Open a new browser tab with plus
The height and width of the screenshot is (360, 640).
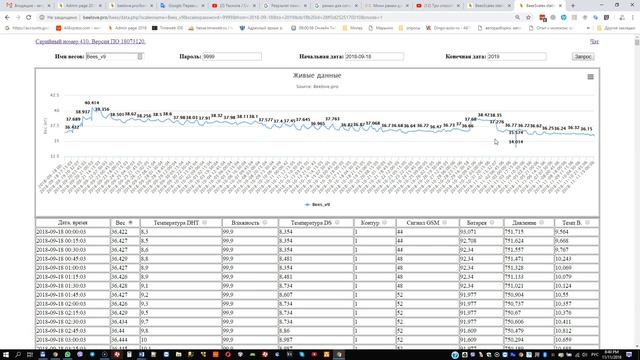[x=573, y=6]
